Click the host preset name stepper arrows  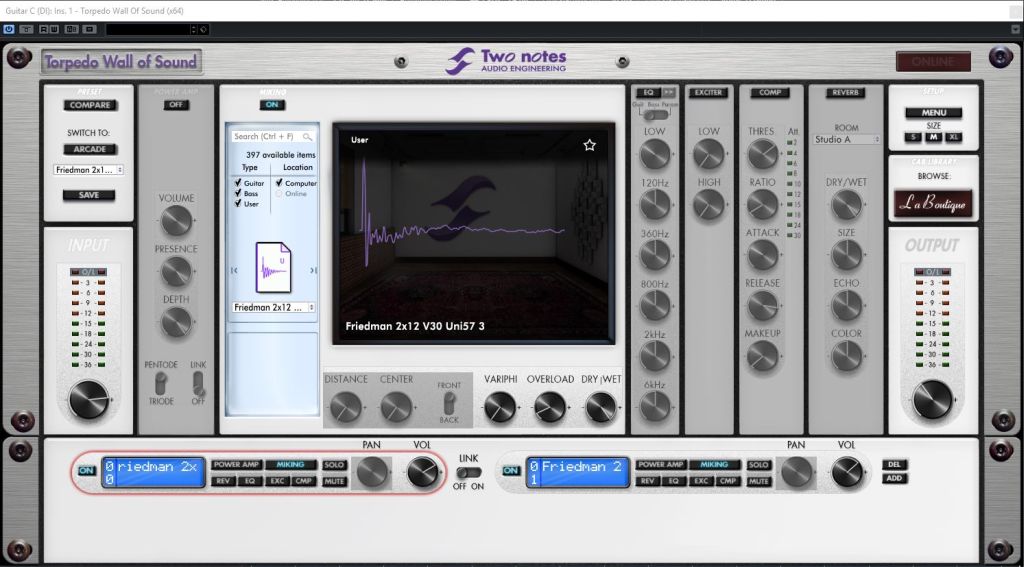coord(193,29)
